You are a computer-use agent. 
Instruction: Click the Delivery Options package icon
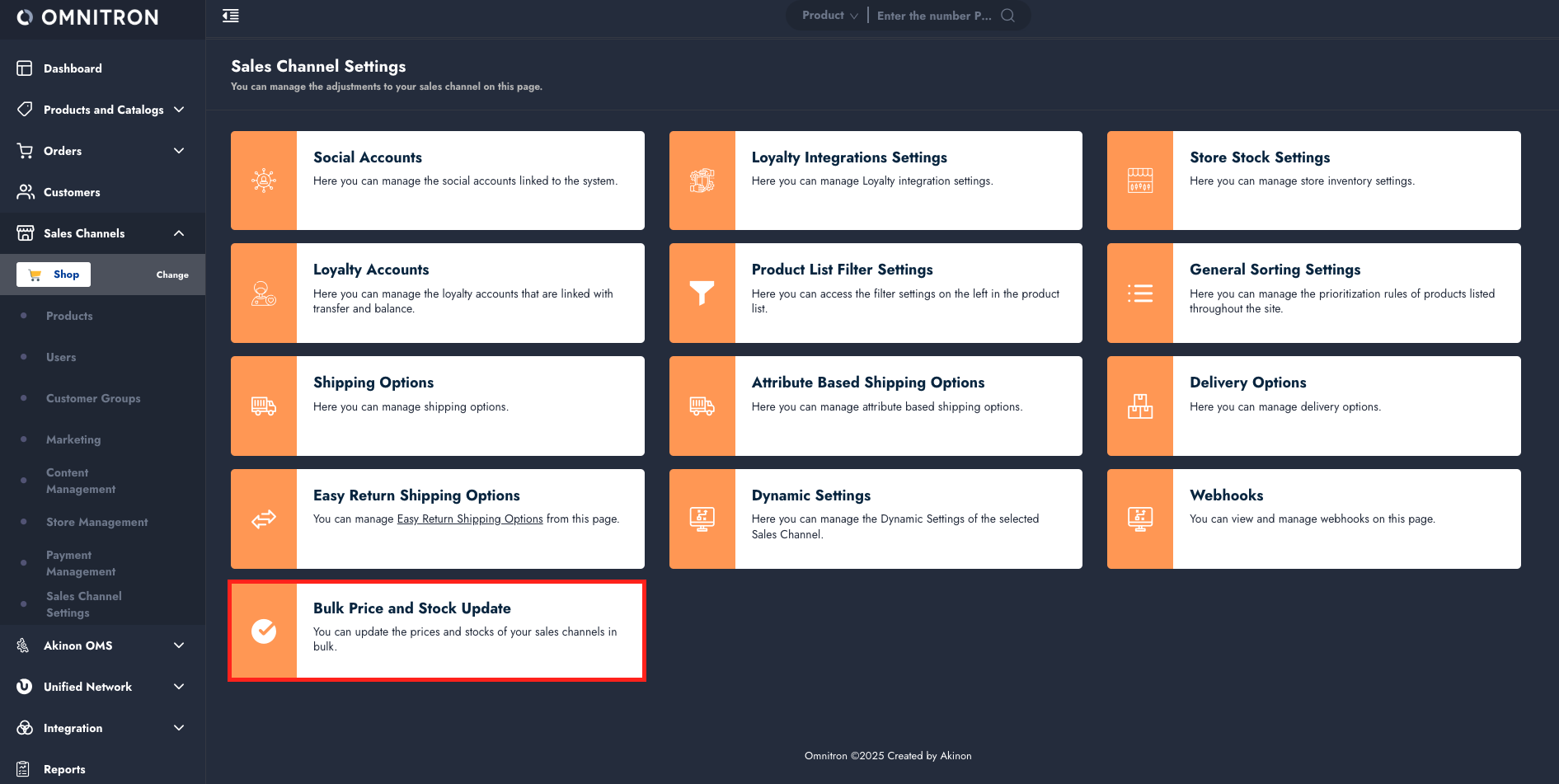click(1139, 406)
